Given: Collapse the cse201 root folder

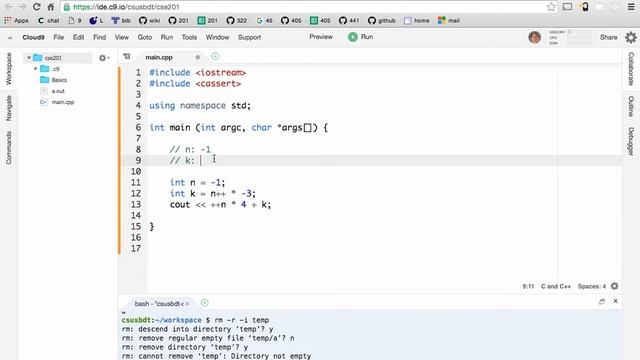Looking at the screenshot, I should coord(29,58).
